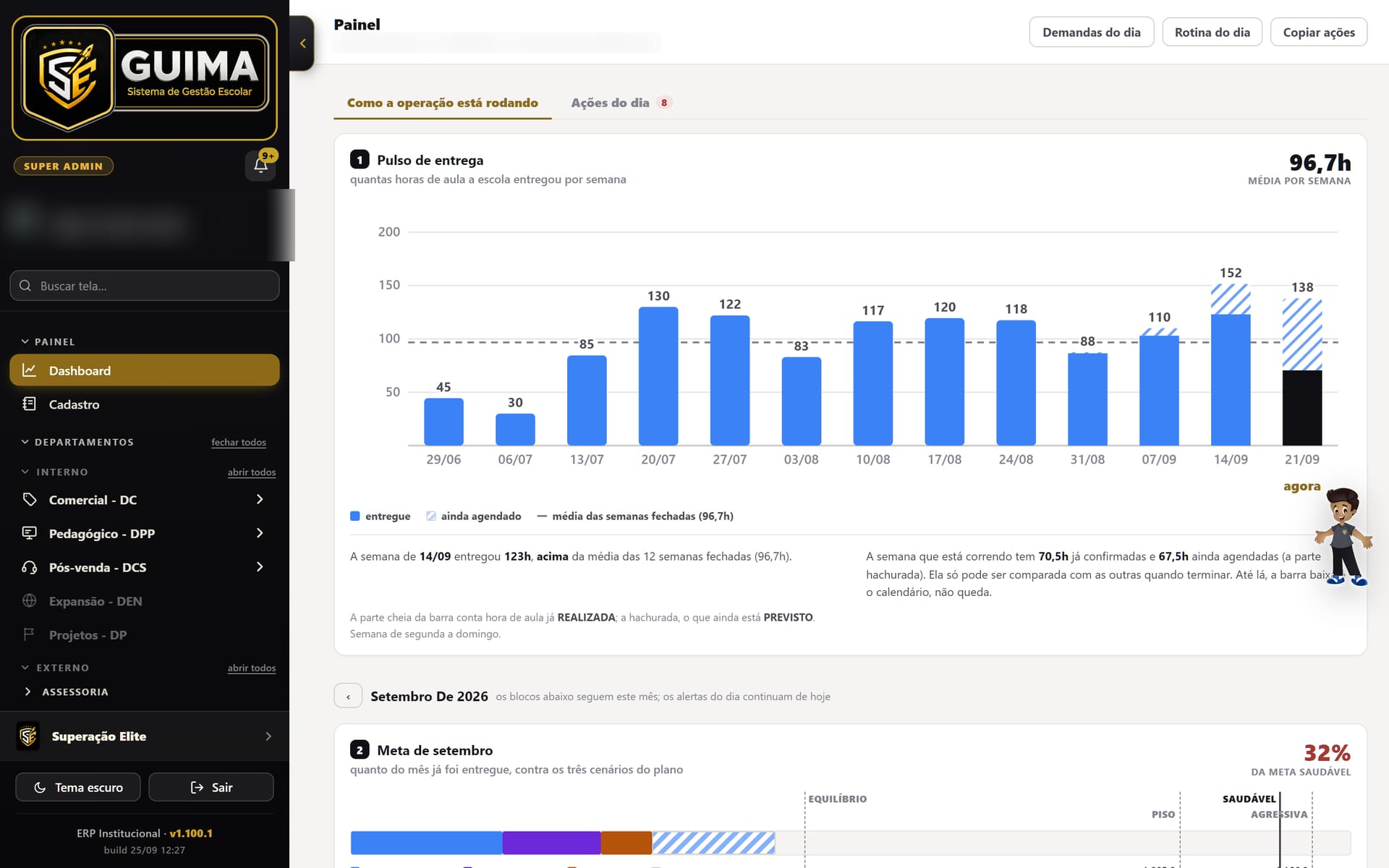Click the Pedagógico - DPP board icon

pyautogui.click(x=29, y=533)
